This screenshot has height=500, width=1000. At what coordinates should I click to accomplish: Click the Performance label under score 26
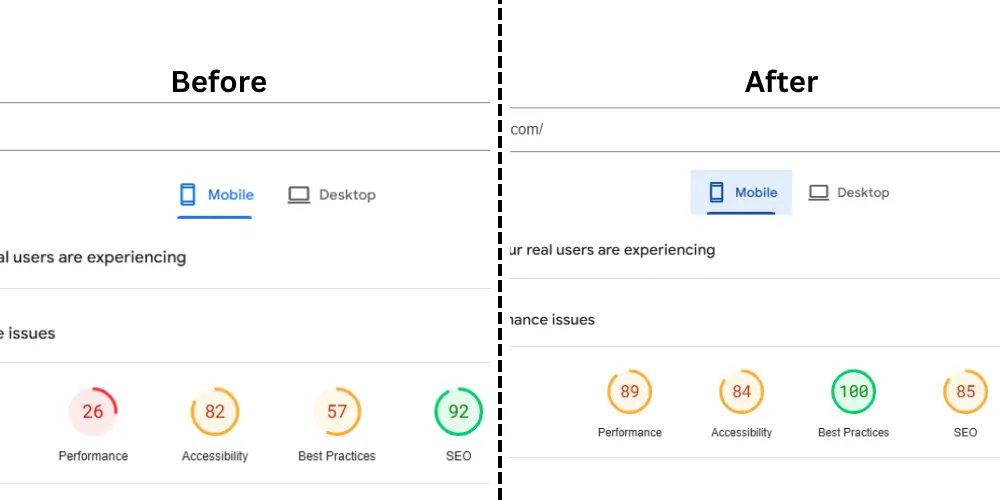(93, 456)
